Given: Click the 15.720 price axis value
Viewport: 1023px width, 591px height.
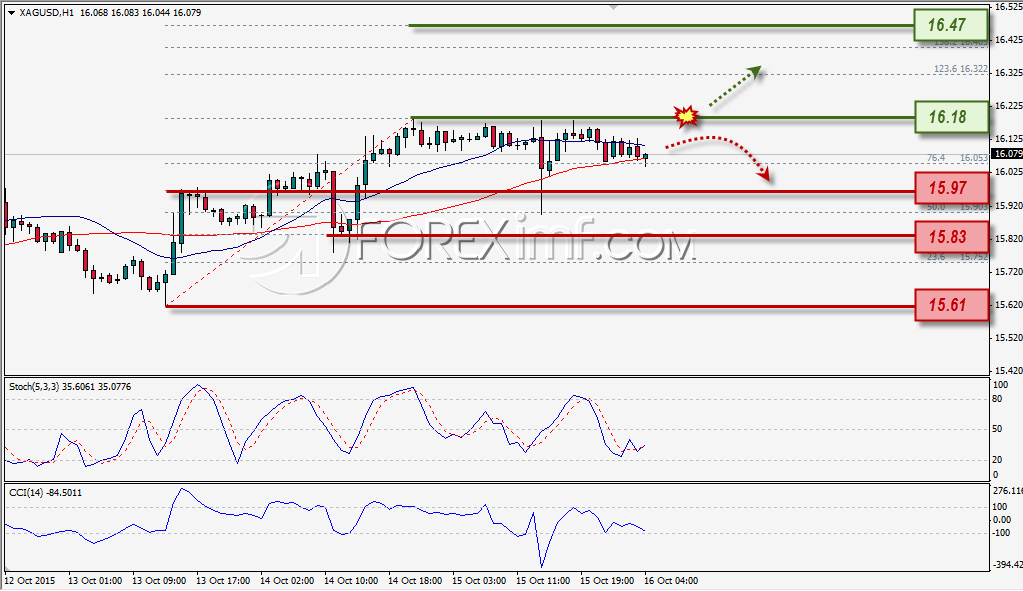Looking at the screenshot, I should coord(1008,271).
